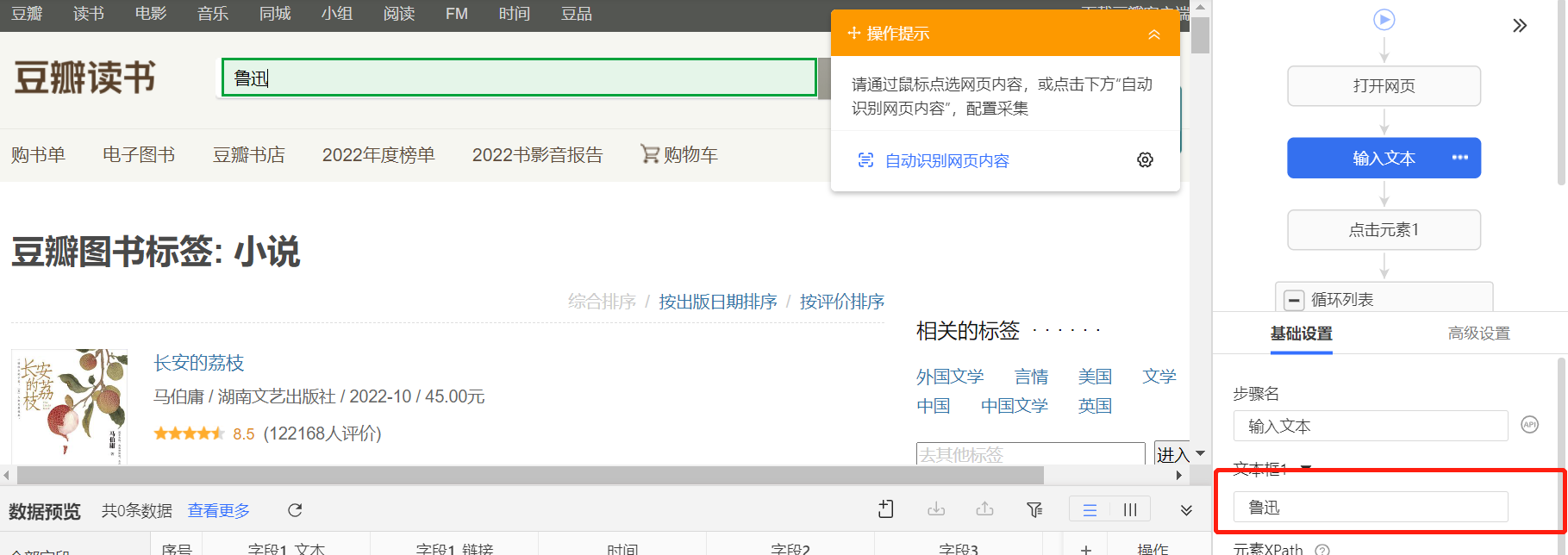Collapse the 循环列表 loop node
This screenshot has width=1568, height=555.
[1293, 300]
